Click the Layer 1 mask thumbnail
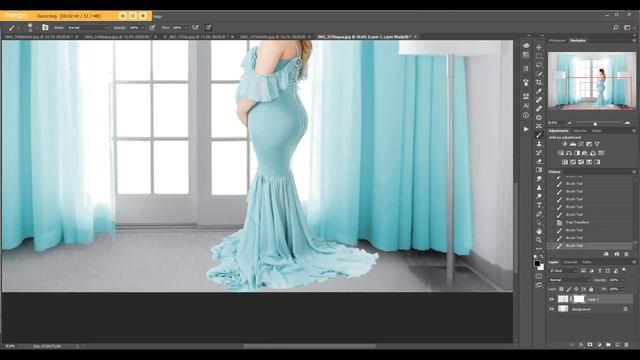 tap(579, 299)
